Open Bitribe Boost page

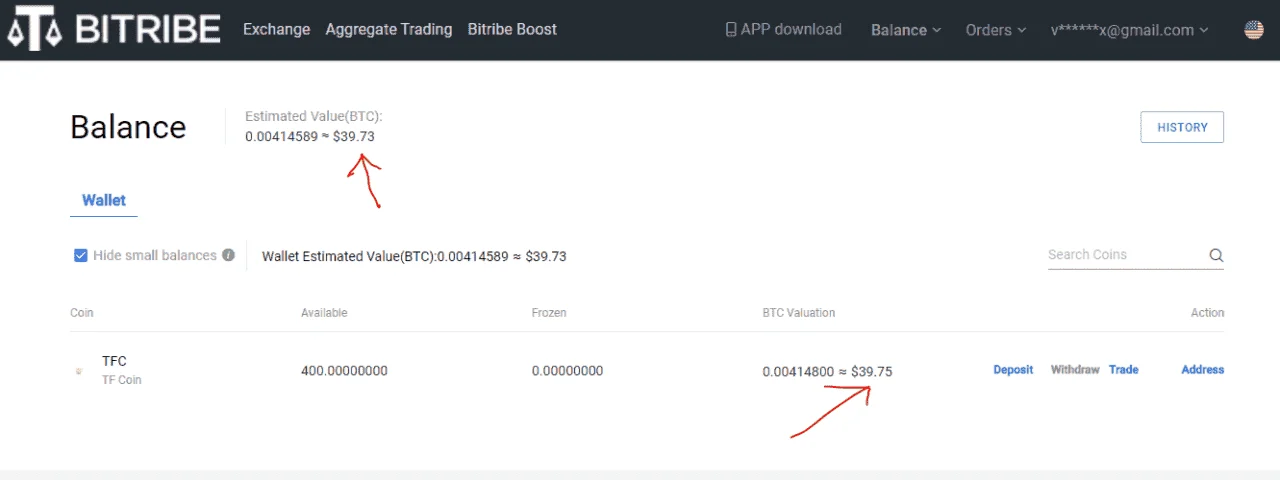click(512, 30)
